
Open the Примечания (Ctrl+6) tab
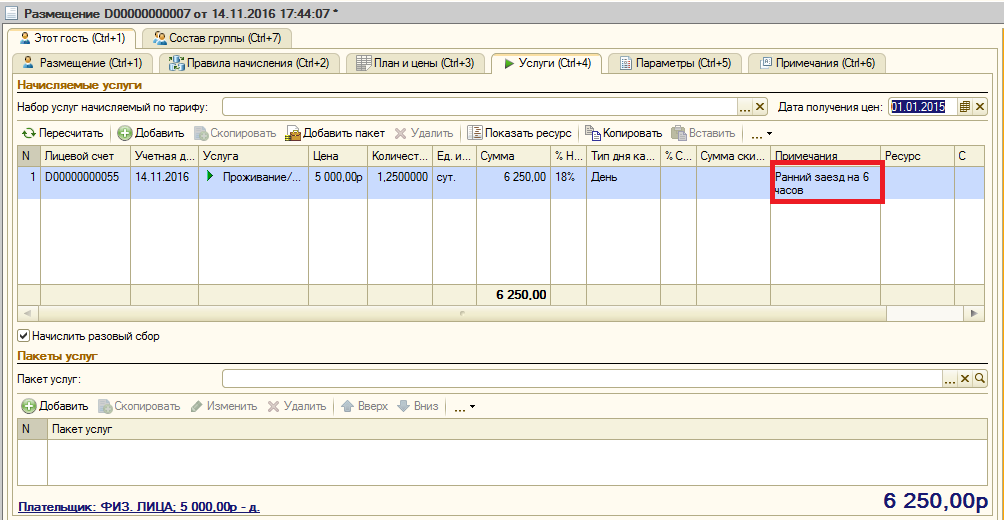(x=816, y=63)
